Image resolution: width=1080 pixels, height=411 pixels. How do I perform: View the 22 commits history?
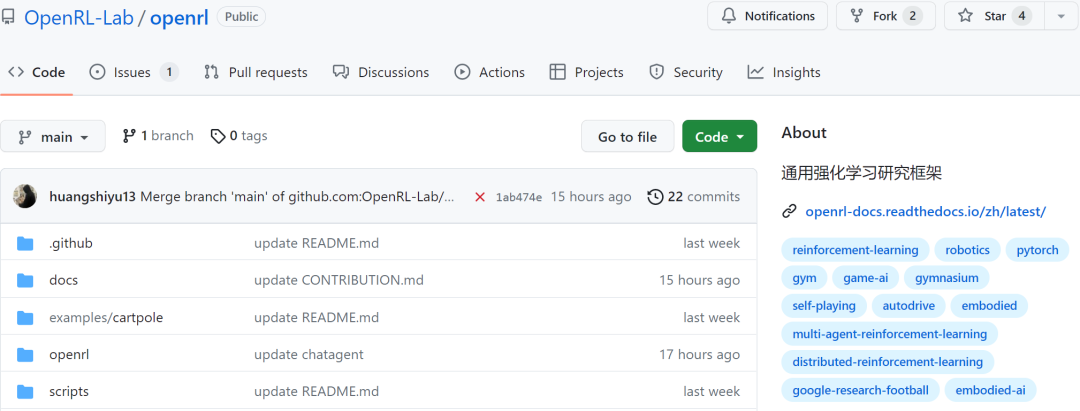(693, 196)
